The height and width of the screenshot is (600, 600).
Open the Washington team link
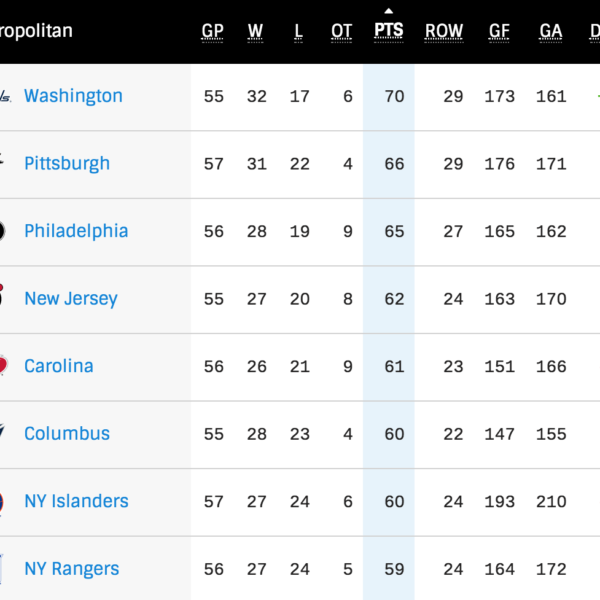coord(73,96)
